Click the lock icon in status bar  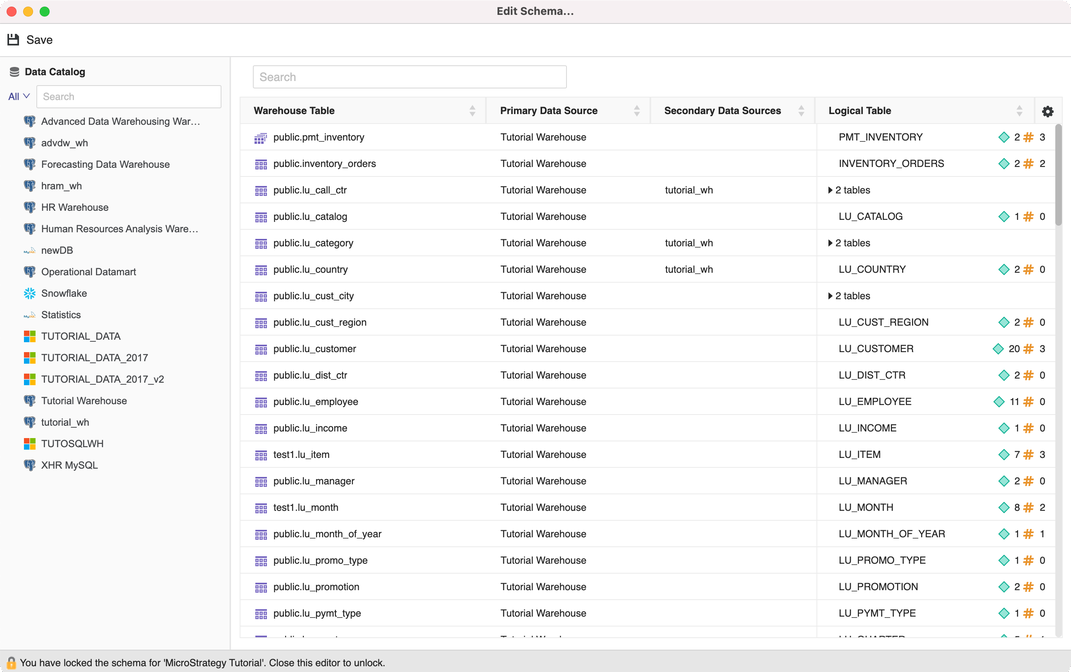(x=11, y=663)
